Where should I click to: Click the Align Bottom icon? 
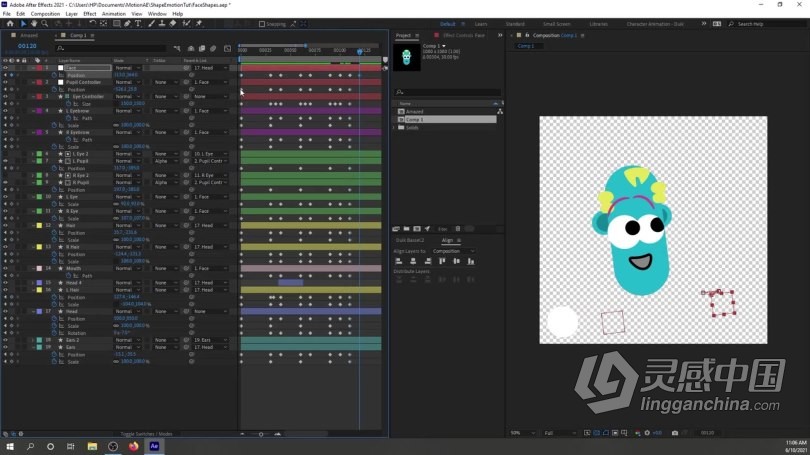[471, 261]
